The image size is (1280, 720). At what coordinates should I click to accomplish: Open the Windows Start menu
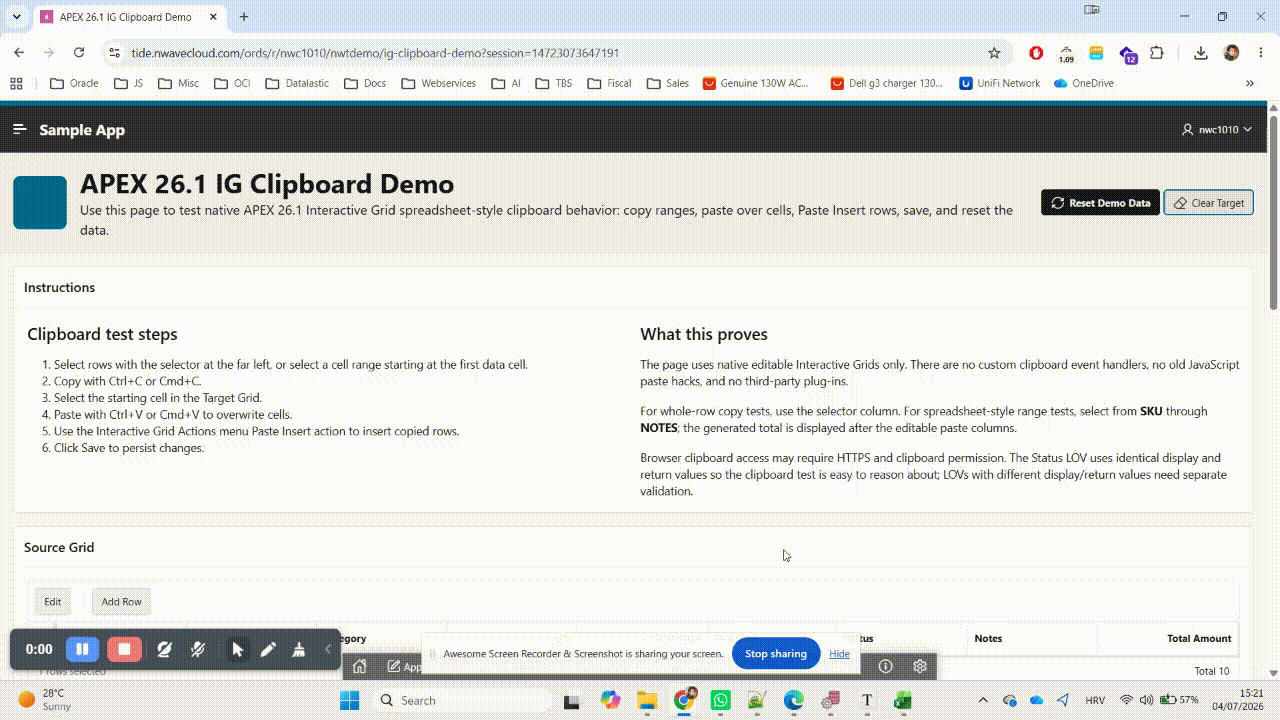[x=349, y=700]
